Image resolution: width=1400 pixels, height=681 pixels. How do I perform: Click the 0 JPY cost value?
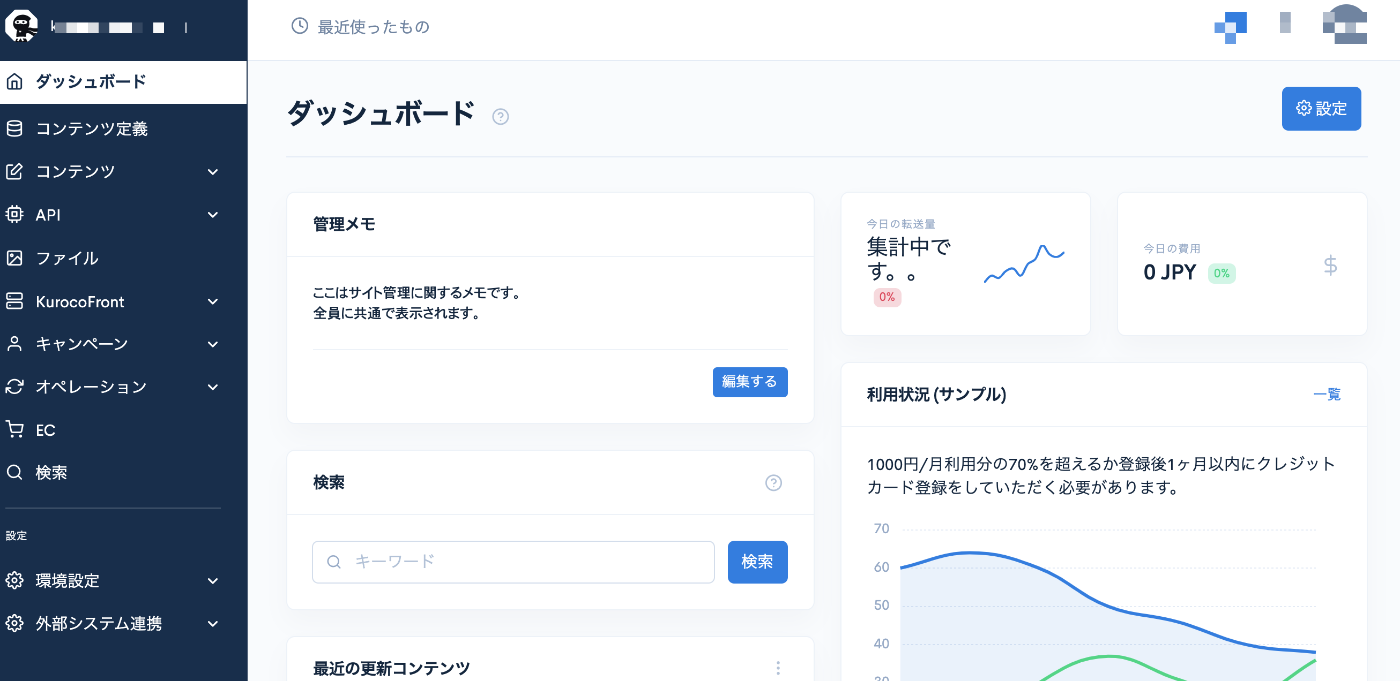[x=1170, y=272]
